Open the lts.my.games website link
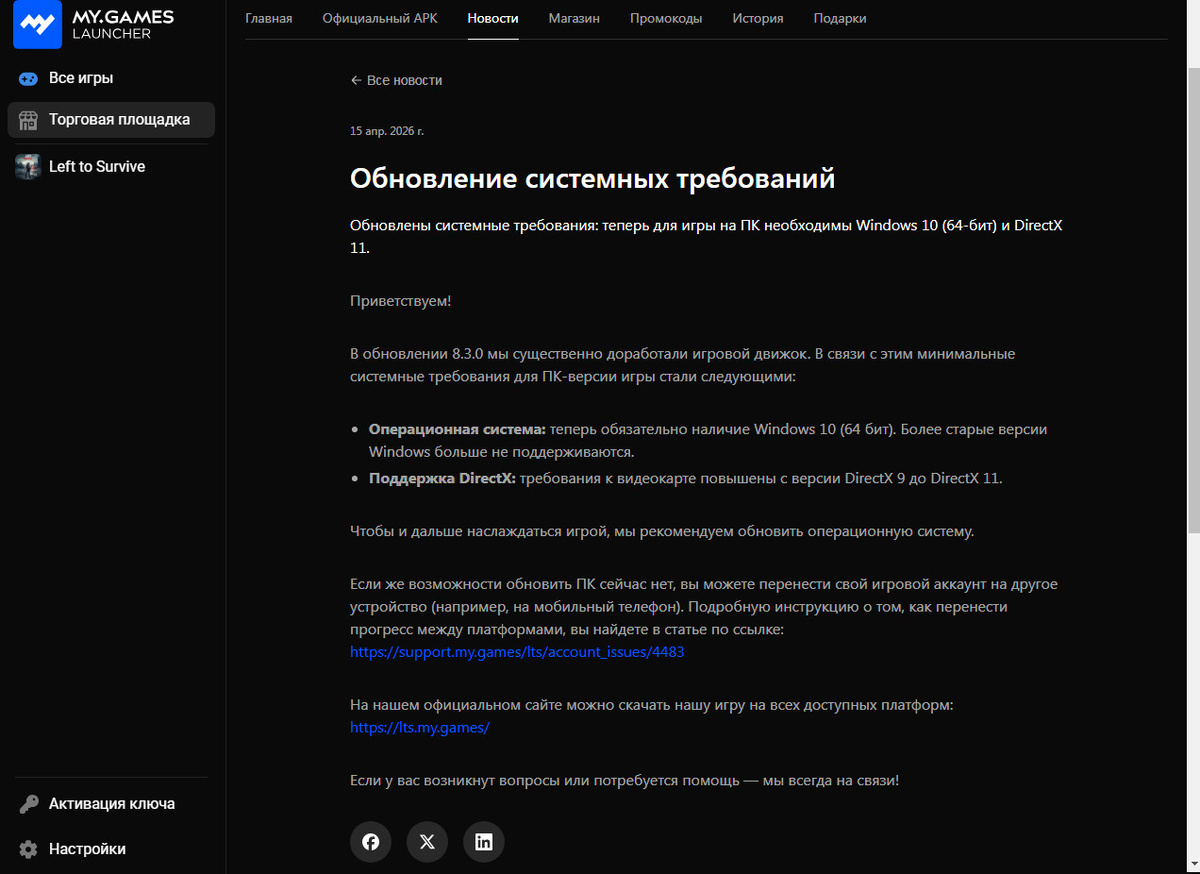The width and height of the screenshot is (1200, 874). [420, 728]
